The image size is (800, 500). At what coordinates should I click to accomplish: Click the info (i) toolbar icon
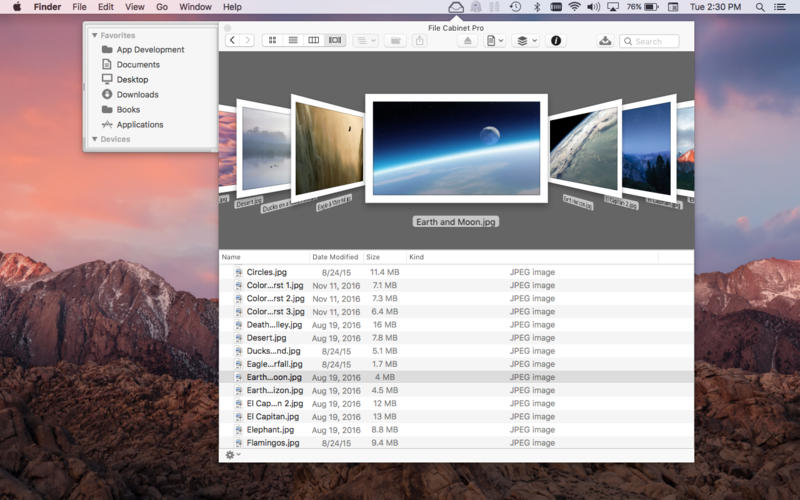tap(556, 41)
